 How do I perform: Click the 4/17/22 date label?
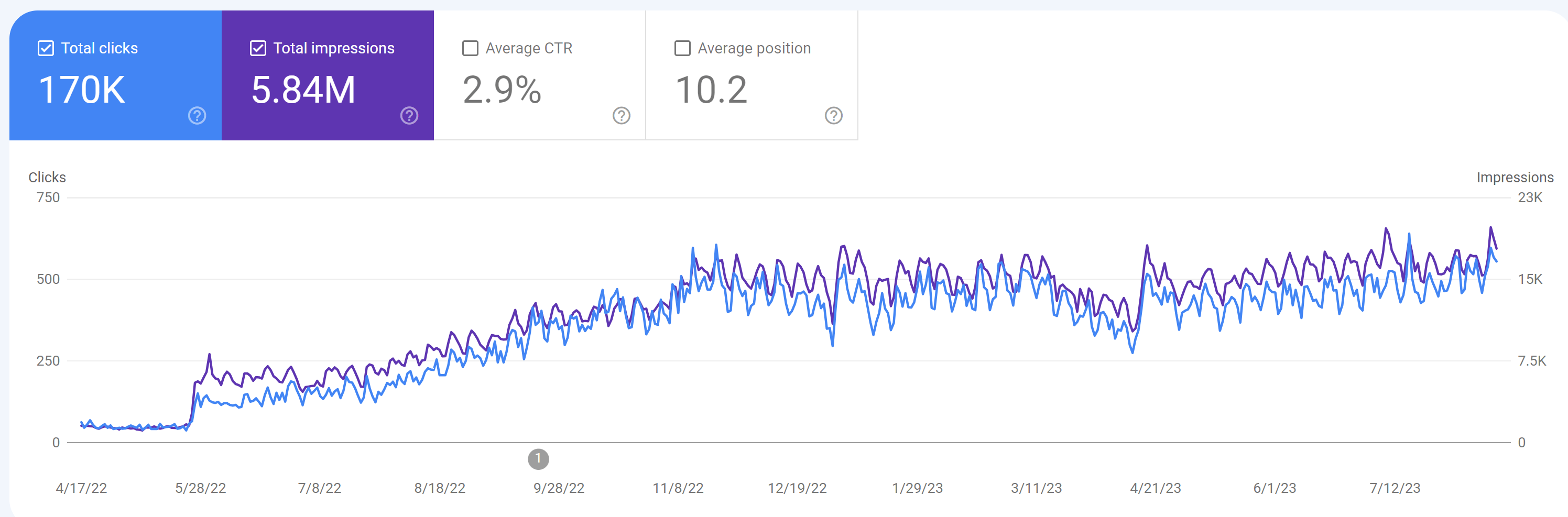tap(81, 488)
